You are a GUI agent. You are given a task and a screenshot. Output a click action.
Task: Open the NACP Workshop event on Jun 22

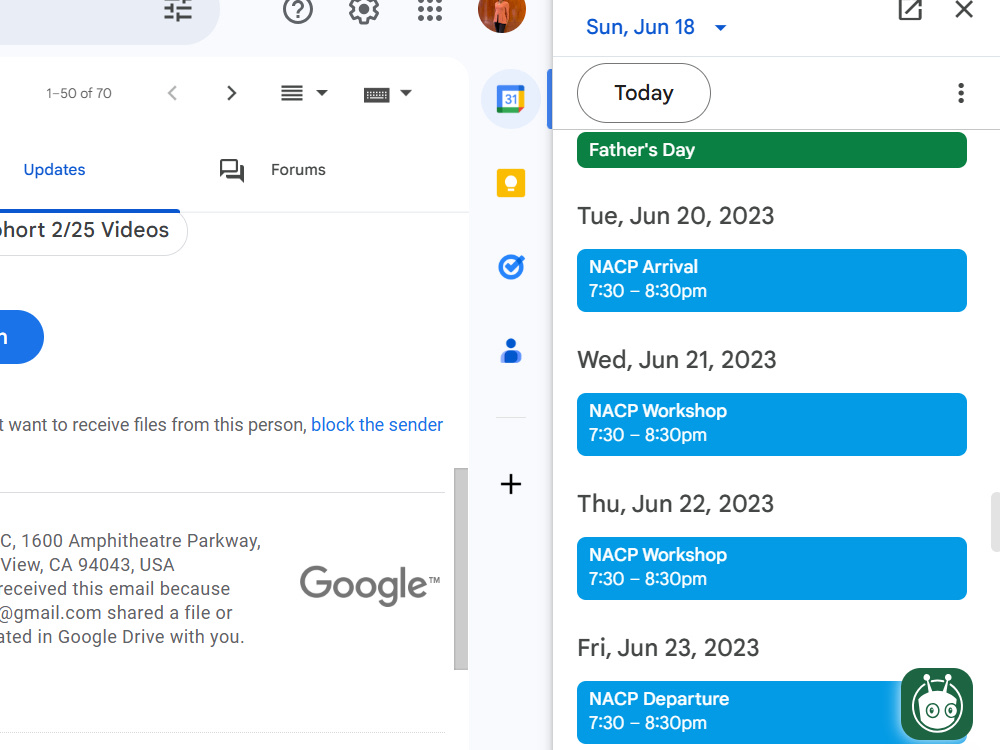pos(772,568)
